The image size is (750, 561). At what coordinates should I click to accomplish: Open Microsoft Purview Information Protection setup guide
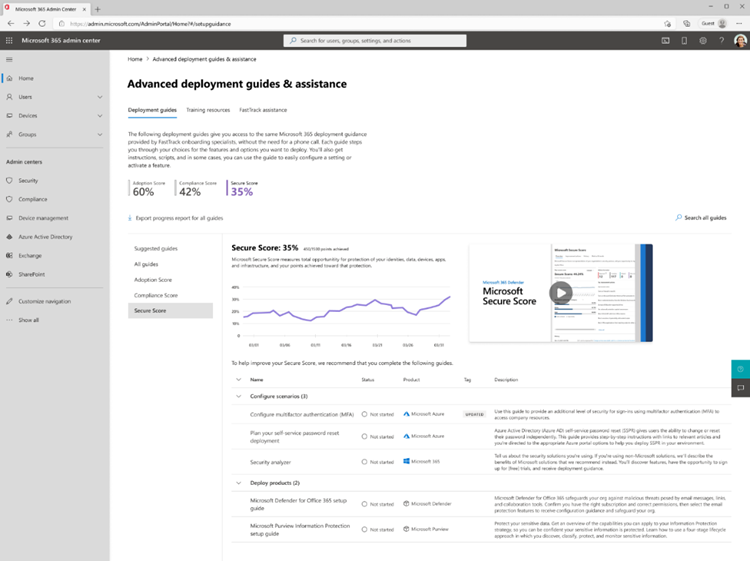300,530
